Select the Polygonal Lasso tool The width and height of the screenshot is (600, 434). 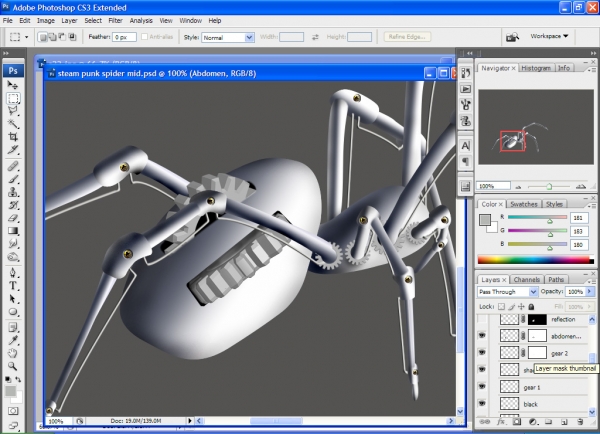(13, 111)
